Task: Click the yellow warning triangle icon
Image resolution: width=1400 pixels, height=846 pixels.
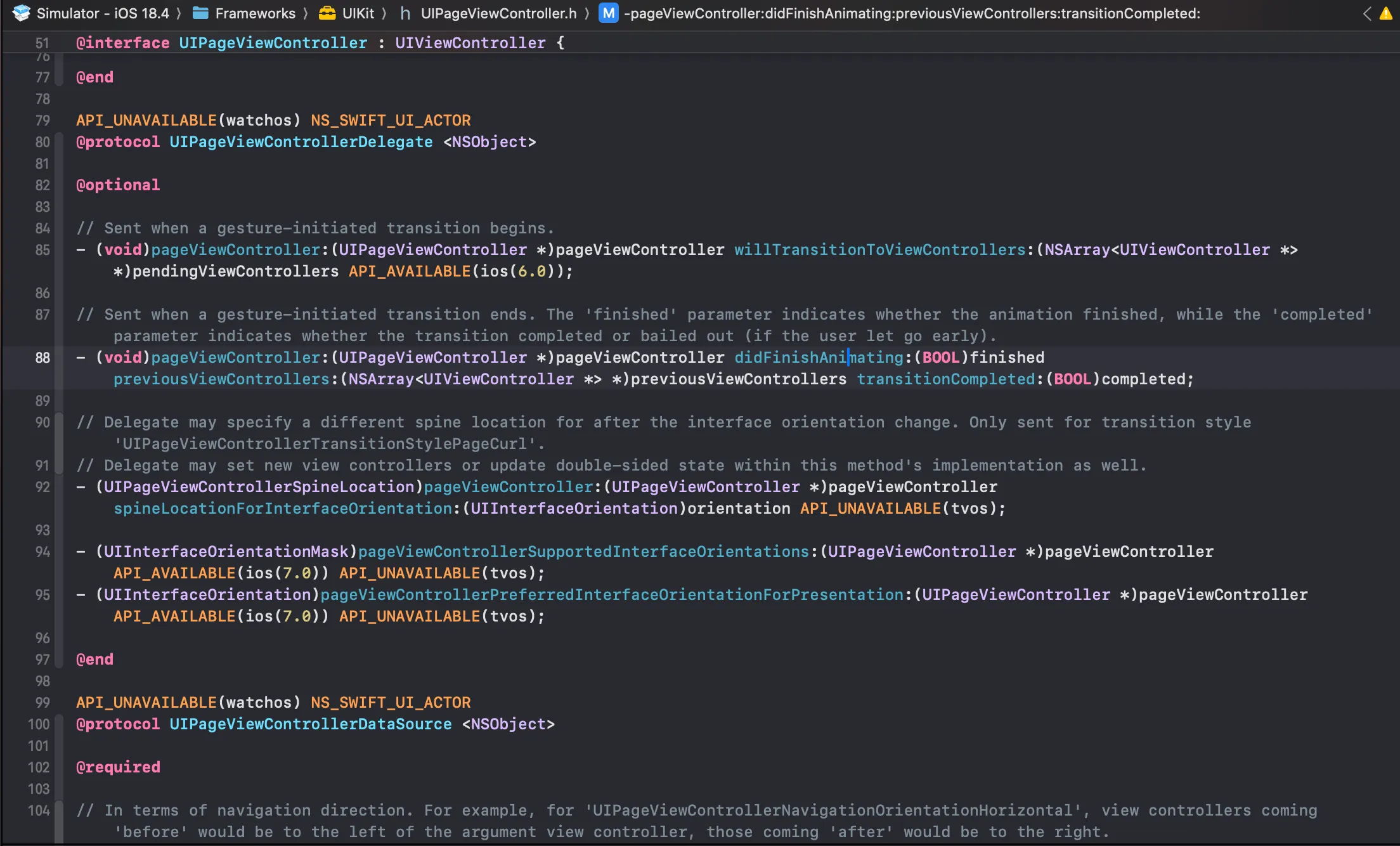Action: pos(1386,13)
